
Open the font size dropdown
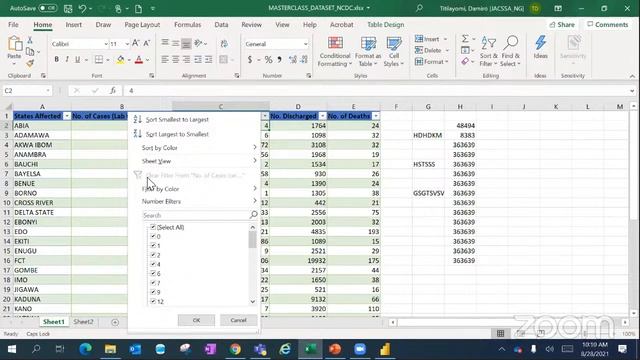click(x=127, y=44)
